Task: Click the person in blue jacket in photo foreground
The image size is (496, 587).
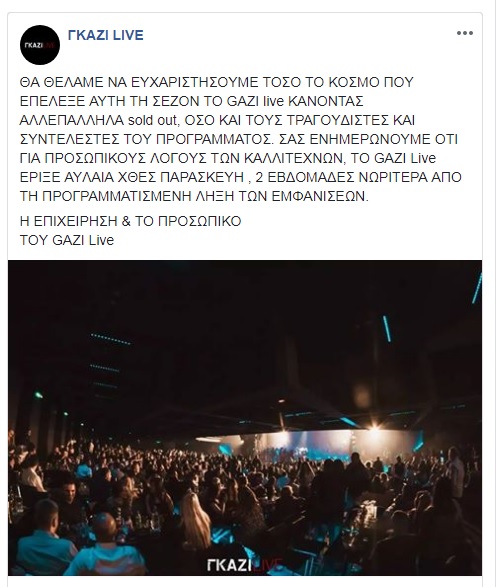Action: 106,545
